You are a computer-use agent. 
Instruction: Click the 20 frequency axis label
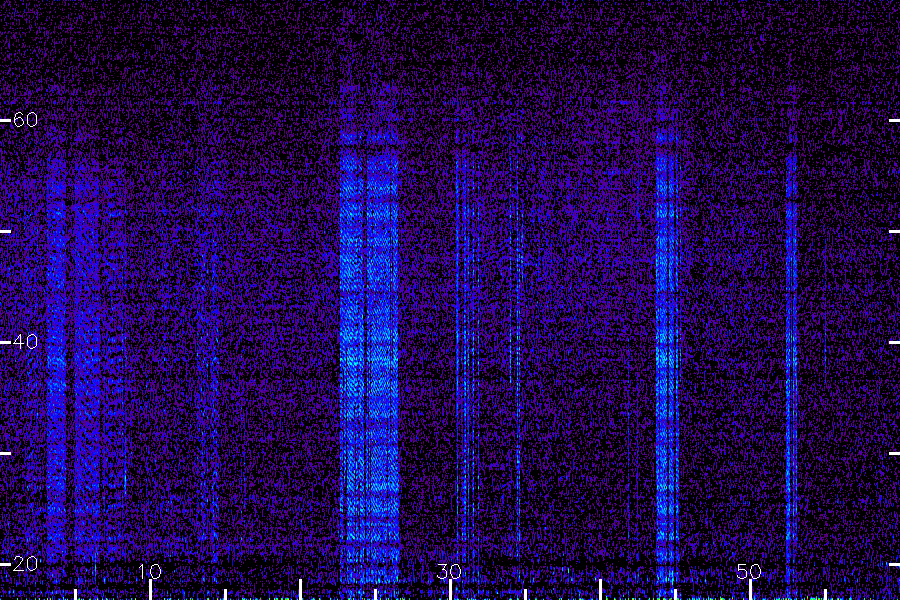(25, 564)
